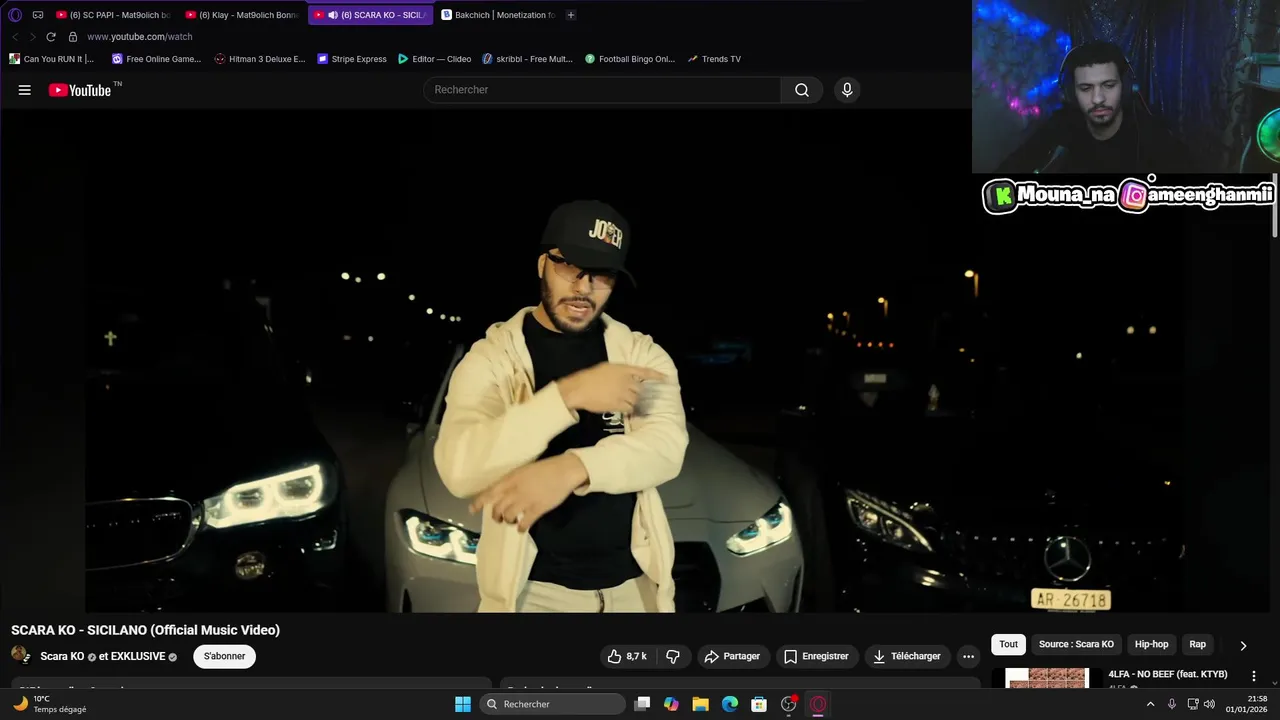The image size is (1280, 720).
Task: Open Trends TV bookmark
Action: coord(714,59)
